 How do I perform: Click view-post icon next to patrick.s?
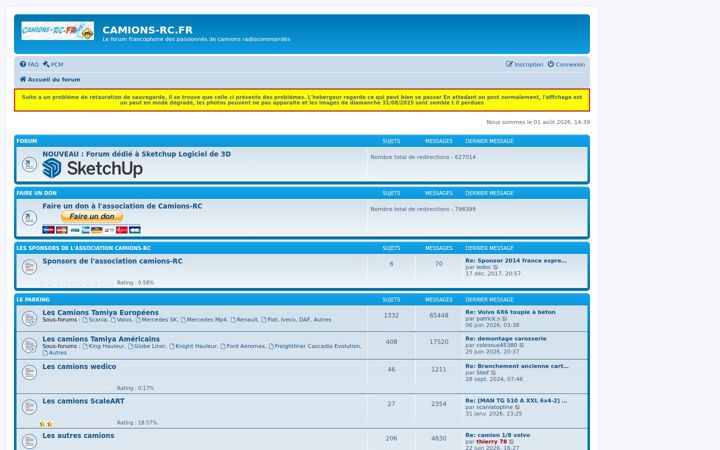point(505,318)
